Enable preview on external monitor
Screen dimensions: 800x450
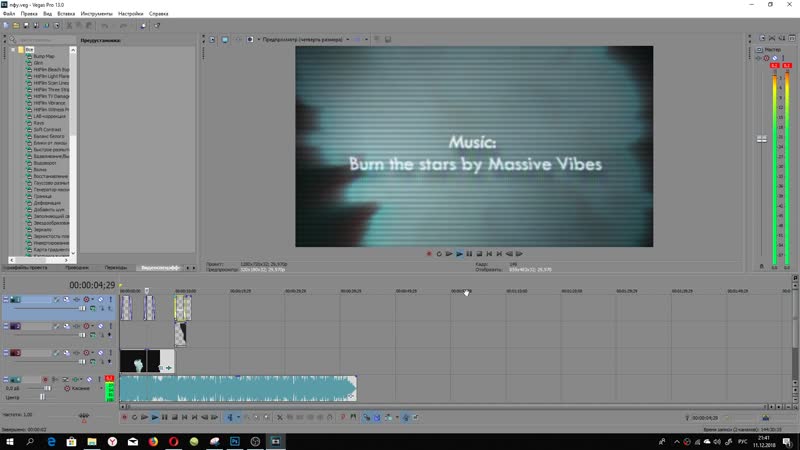pos(224,39)
